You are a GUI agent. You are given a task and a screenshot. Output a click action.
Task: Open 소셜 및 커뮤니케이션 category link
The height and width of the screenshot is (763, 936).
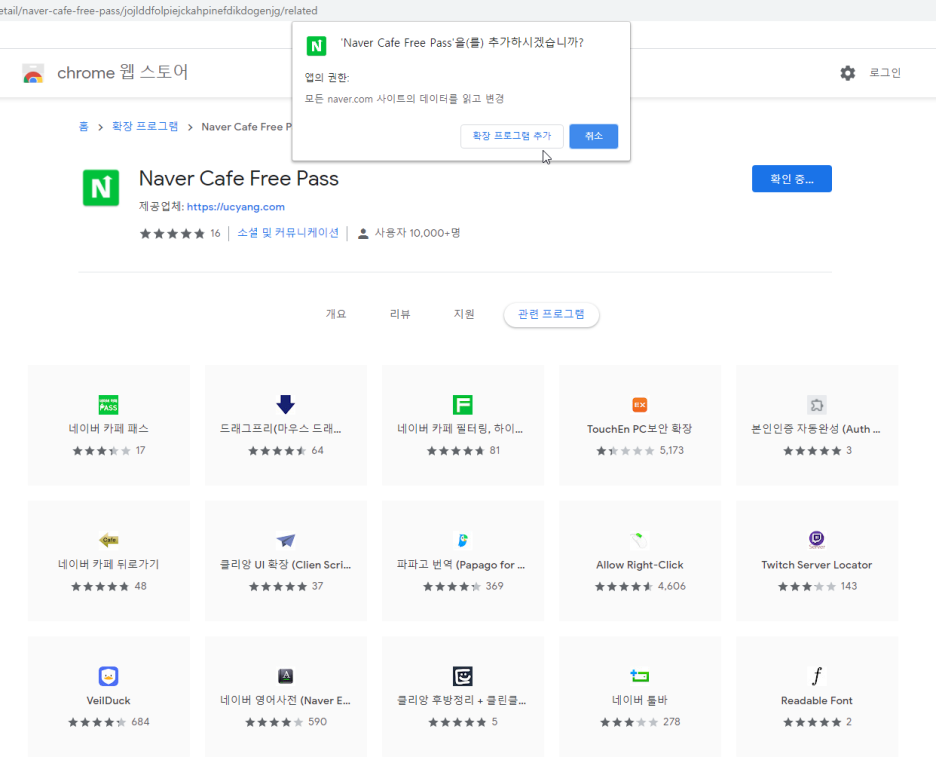[288, 233]
